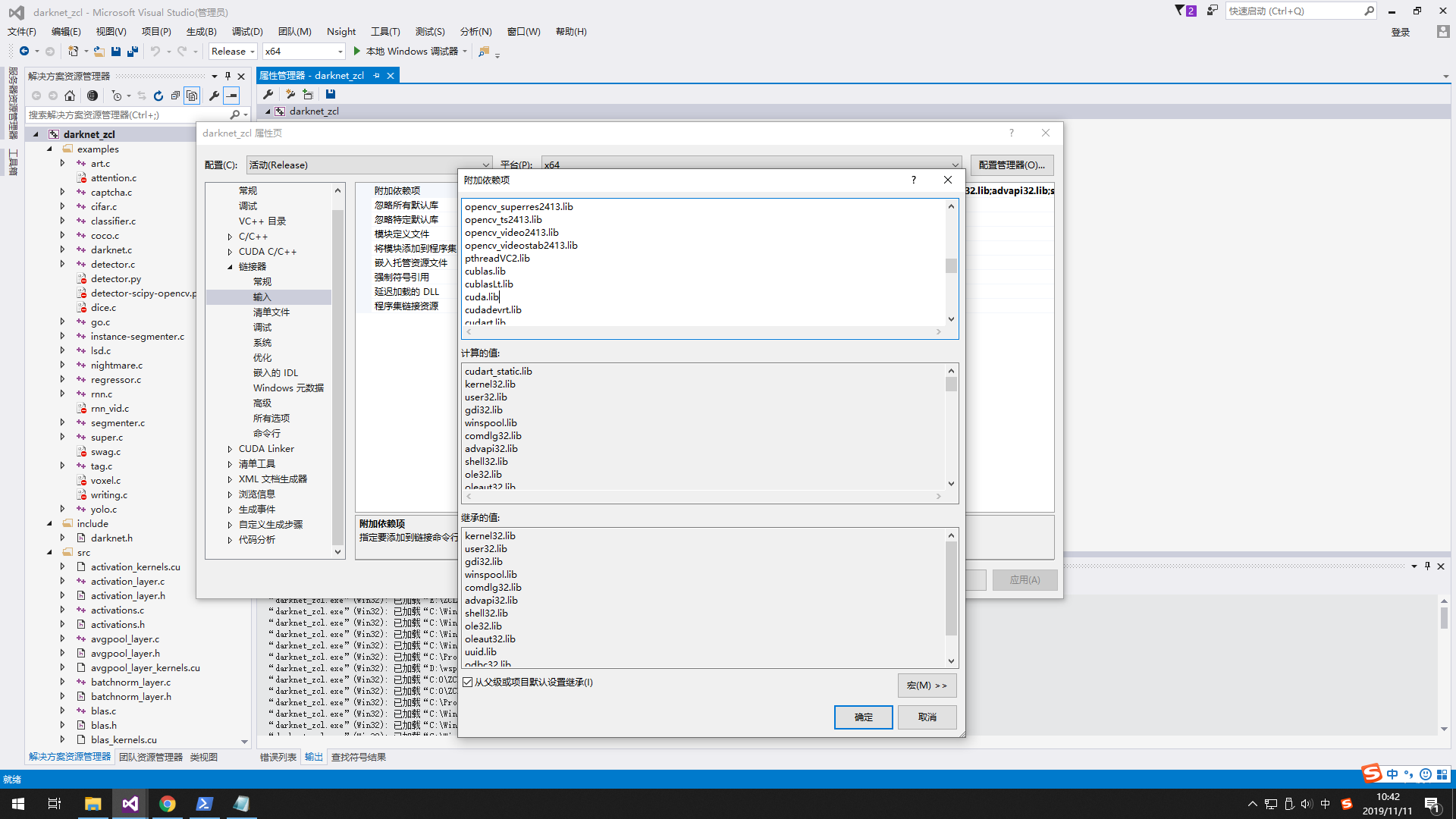Open File Explorer from the taskbar
This screenshot has width=1456, height=819.
93,804
